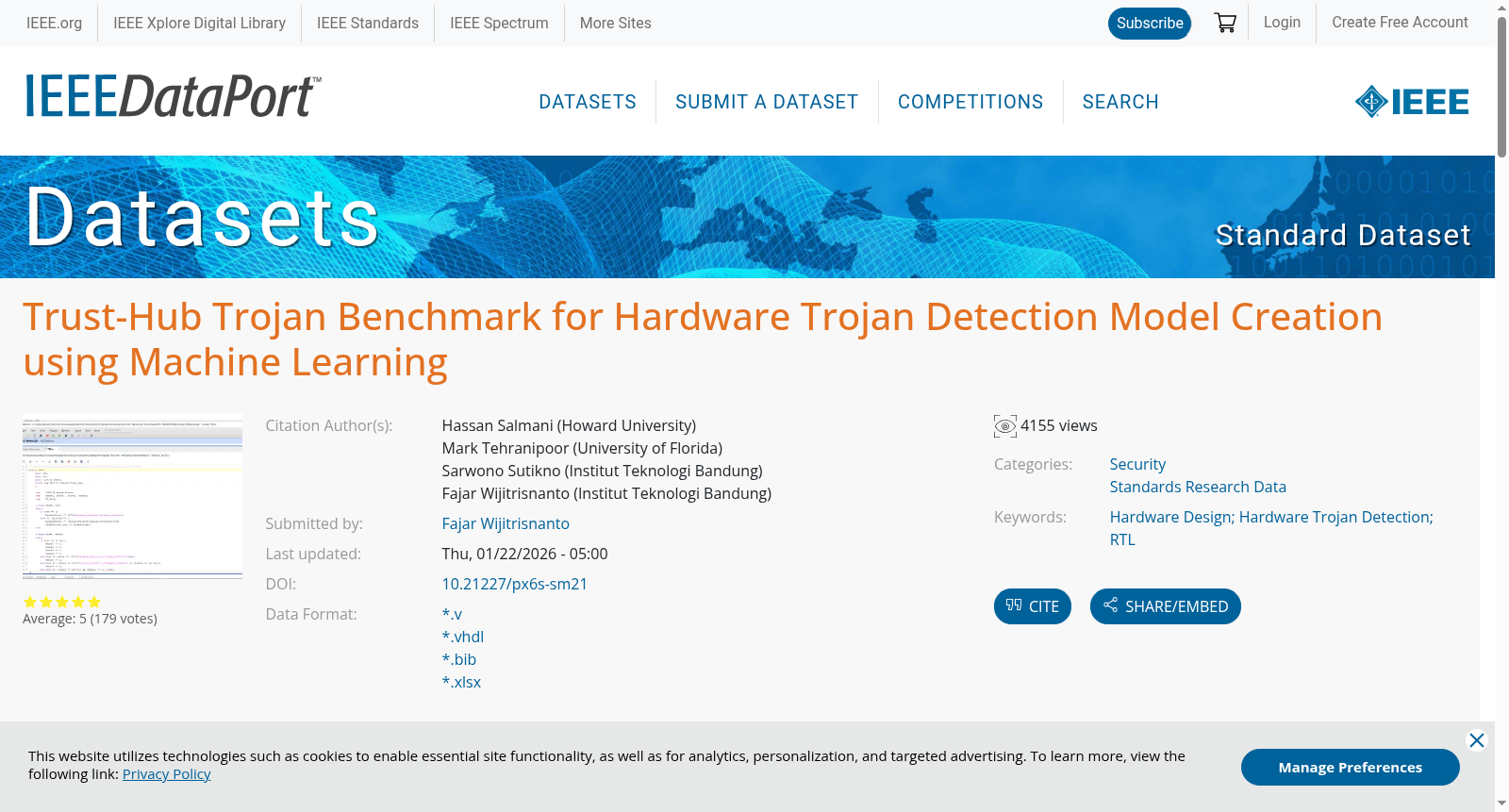Click the RTL keyword link

pos(1122,539)
